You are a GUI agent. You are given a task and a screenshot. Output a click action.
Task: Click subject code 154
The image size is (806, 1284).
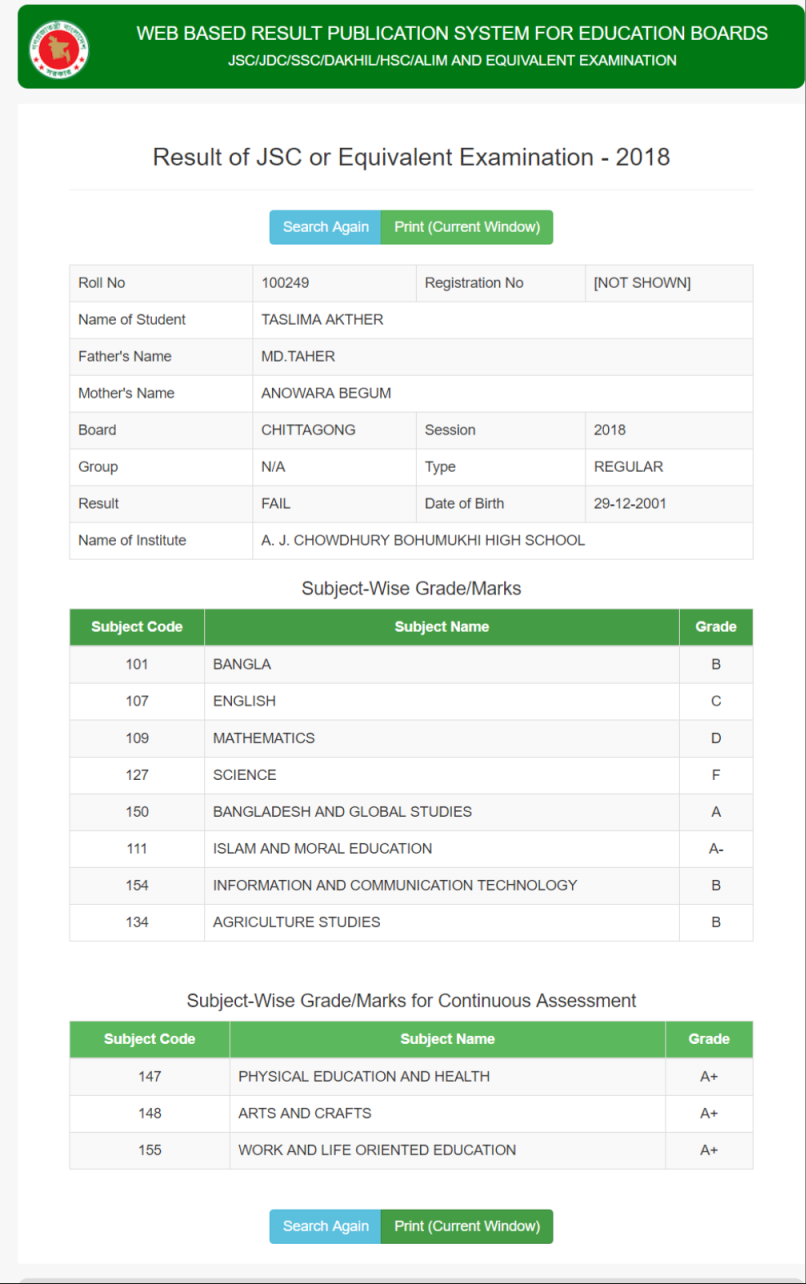coord(137,885)
